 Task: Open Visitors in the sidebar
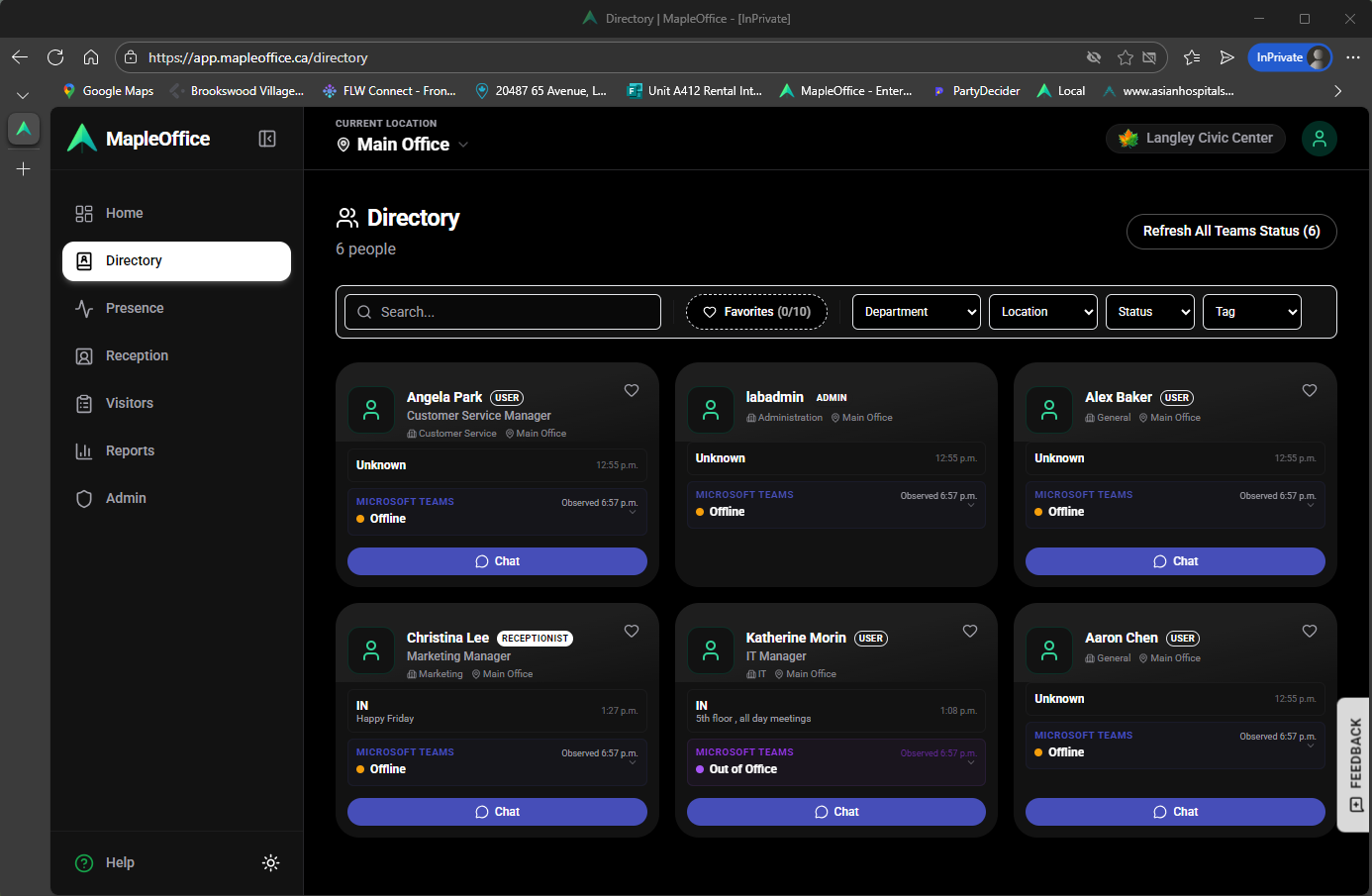pyautogui.click(x=130, y=403)
